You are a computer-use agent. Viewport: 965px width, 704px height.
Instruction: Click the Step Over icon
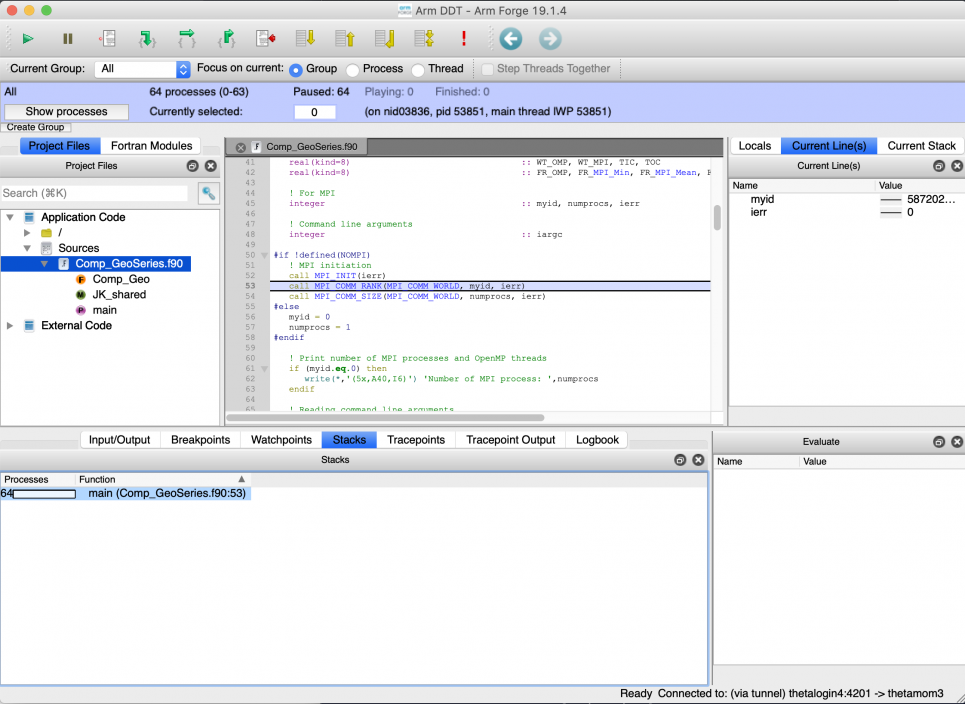tap(187, 39)
